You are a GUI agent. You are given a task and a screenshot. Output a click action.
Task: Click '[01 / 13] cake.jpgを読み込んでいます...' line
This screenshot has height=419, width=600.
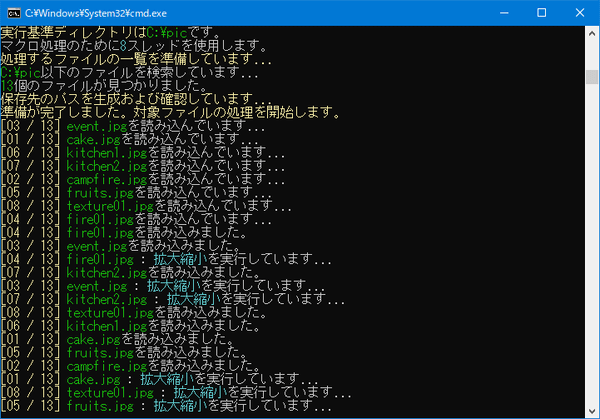130,139
